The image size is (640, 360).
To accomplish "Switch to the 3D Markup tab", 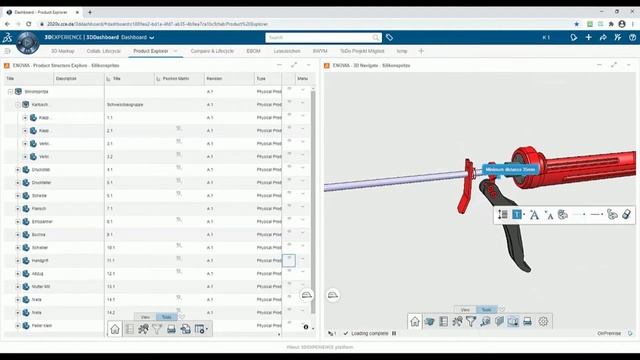I will 62,51.
